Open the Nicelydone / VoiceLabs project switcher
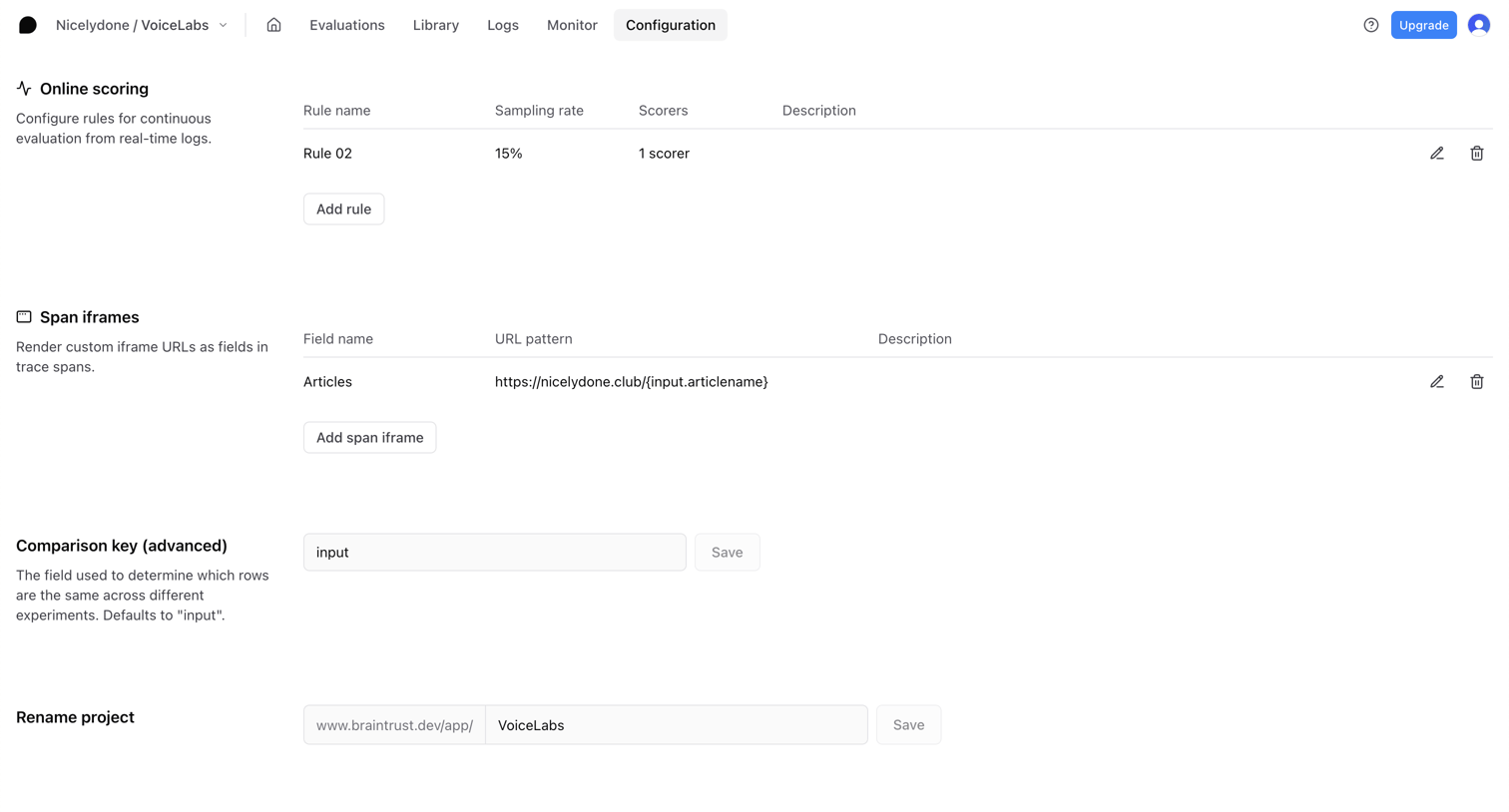 pyautogui.click(x=142, y=25)
